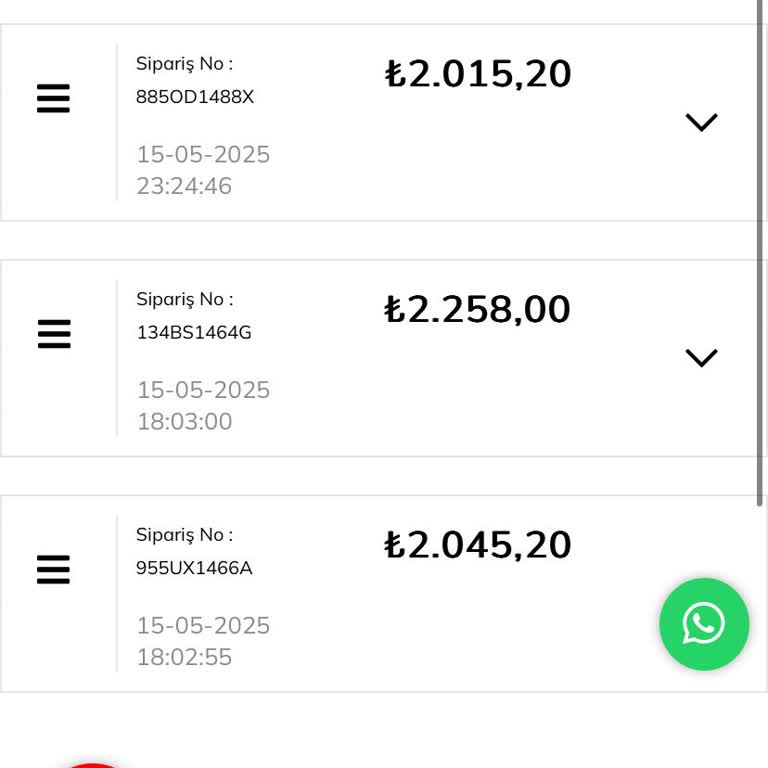The width and height of the screenshot is (768, 768).
Task: Tap the menu icon for order 955UX1466A
Action: point(54,569)
